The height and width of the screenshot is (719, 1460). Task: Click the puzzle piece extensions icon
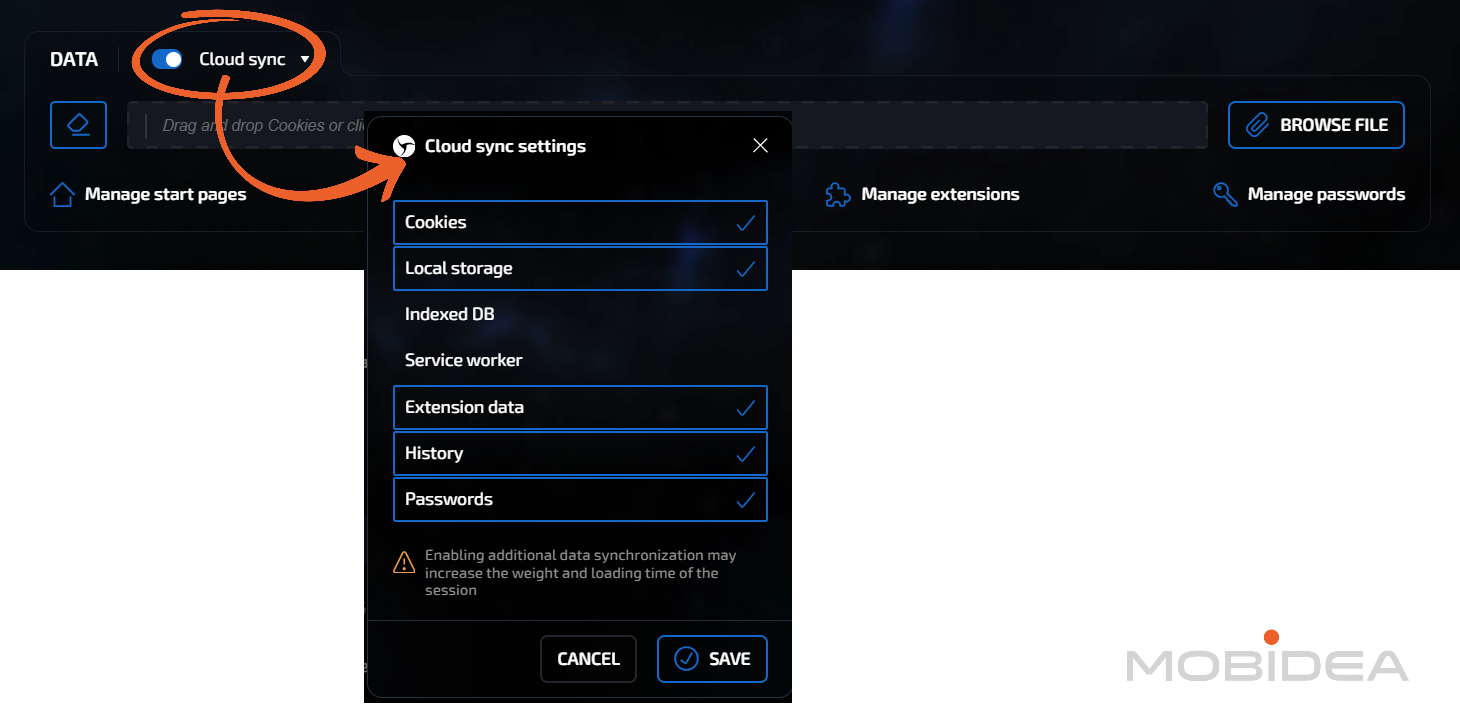[x=837, y=195]
